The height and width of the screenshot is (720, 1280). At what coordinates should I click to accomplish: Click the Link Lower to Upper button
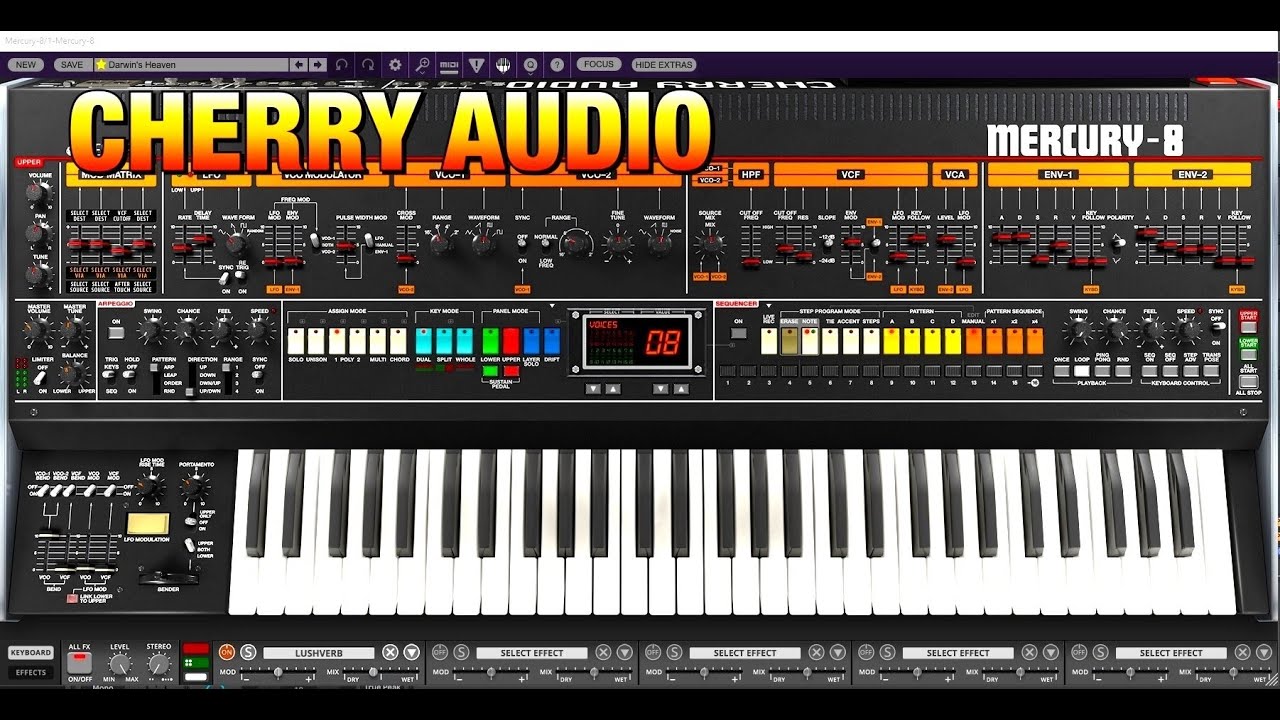coord(72,598)
